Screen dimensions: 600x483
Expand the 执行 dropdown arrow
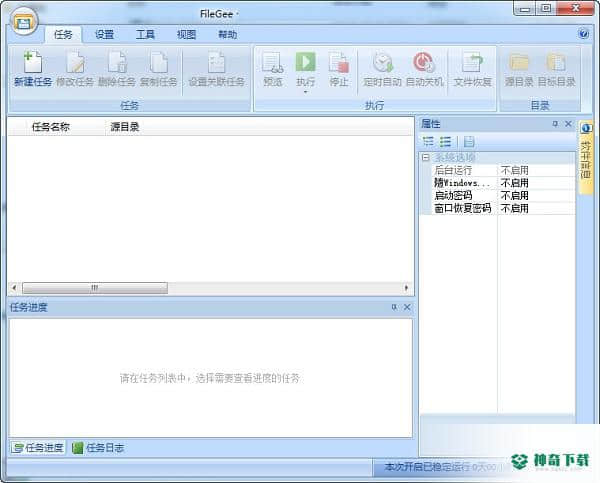305,92
